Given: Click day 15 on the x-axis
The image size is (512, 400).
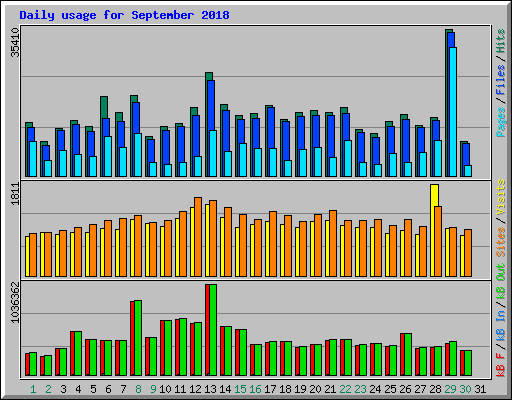Looking at the screenshot, I should point(240,389).
